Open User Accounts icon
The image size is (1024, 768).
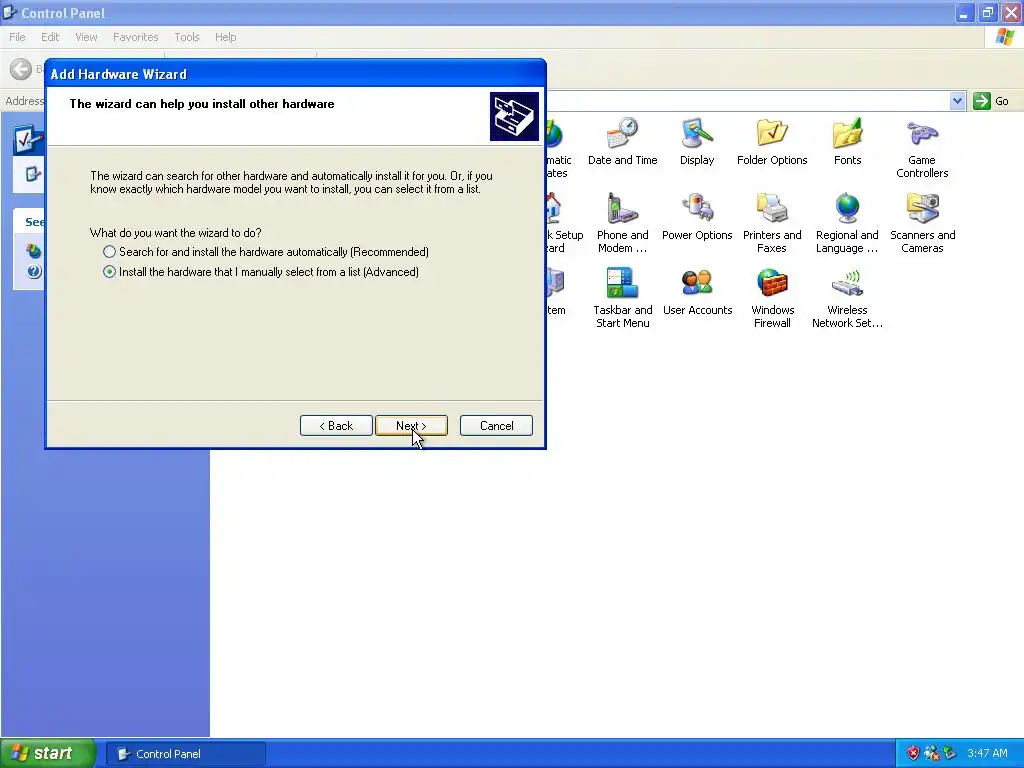(x=697, y=291)
